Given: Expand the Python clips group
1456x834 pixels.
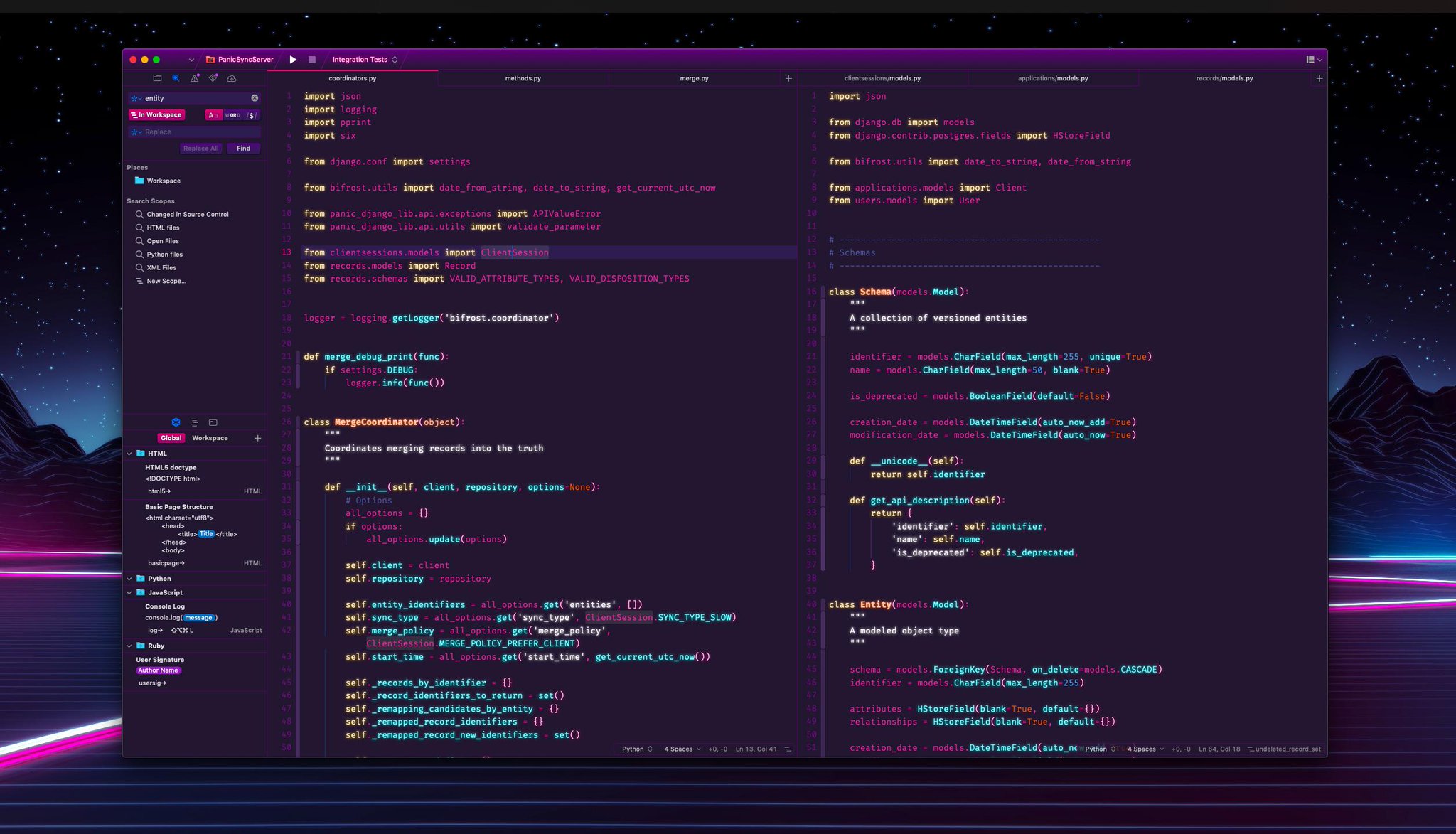Looking at the screenshot, I should click(129, 579).
